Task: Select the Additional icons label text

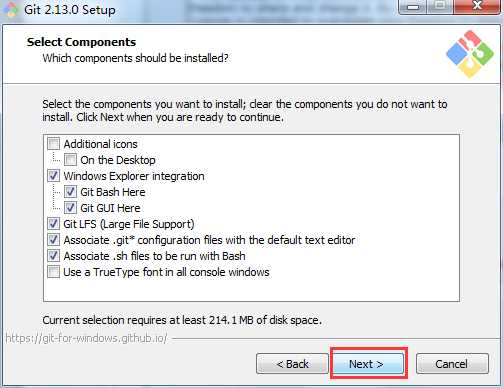Action: (x=100, y=144)
